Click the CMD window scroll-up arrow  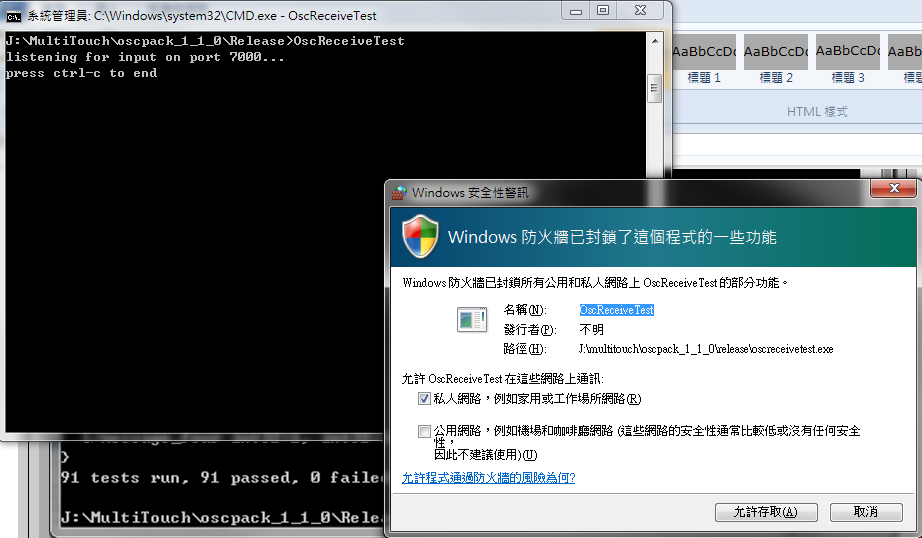[654, 41]
